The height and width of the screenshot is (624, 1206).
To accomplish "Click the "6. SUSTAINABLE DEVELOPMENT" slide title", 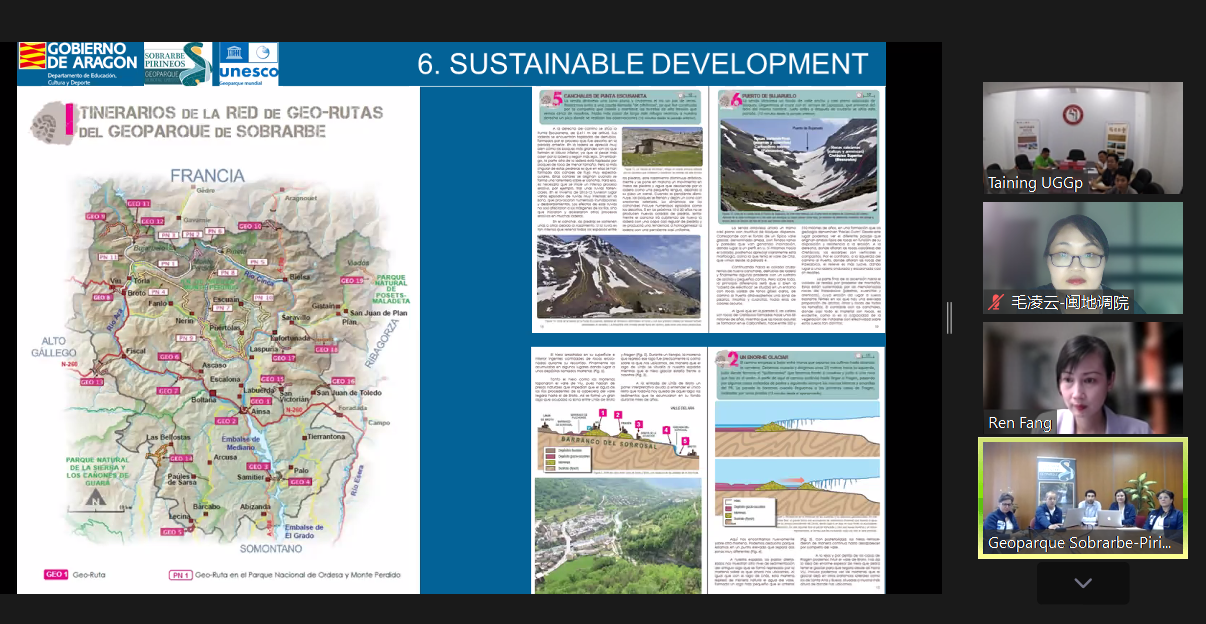I will [x=642, y=64].
